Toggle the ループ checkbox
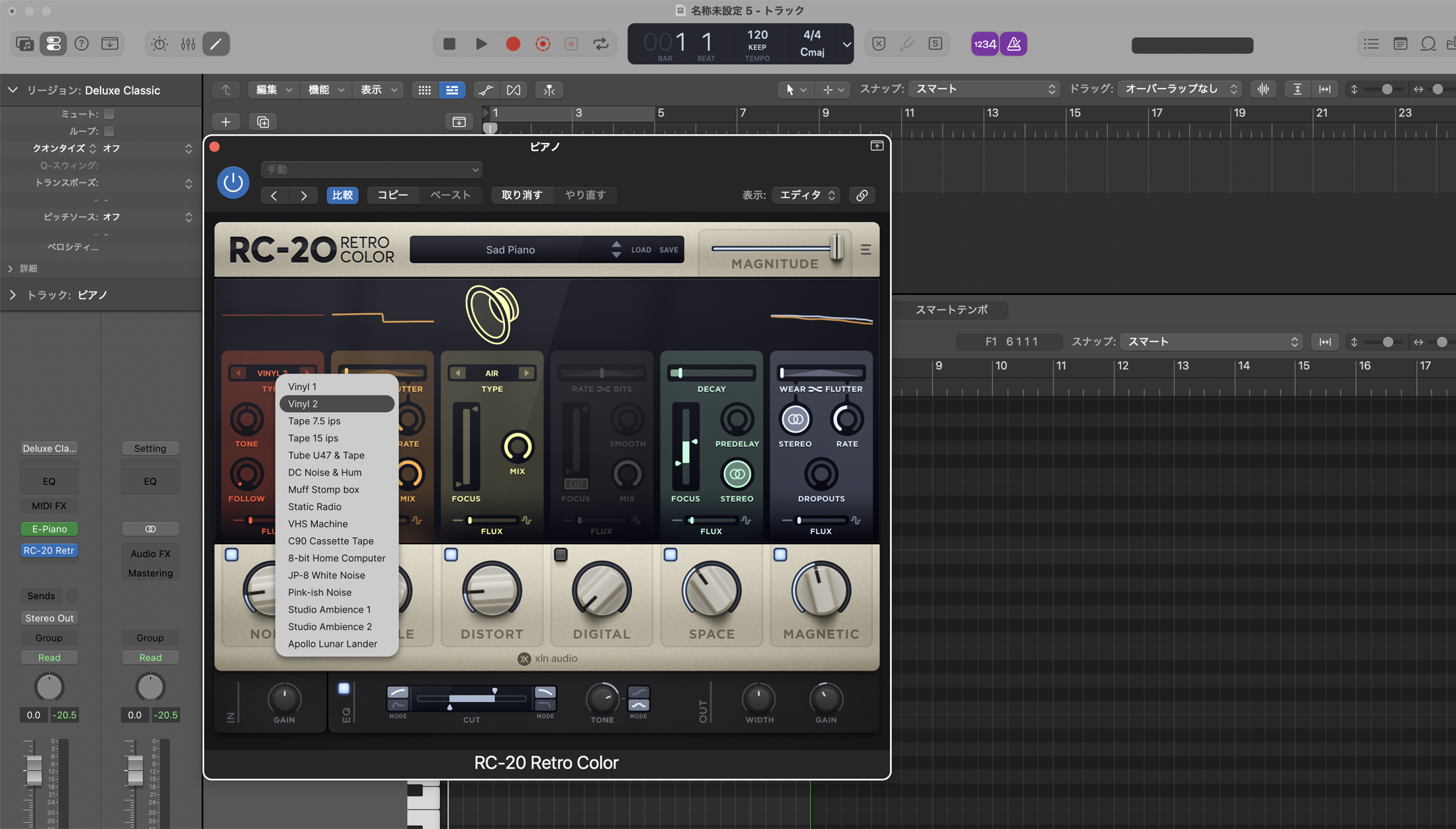Viewport: 1456px width, 829px height. pos(109,131)
